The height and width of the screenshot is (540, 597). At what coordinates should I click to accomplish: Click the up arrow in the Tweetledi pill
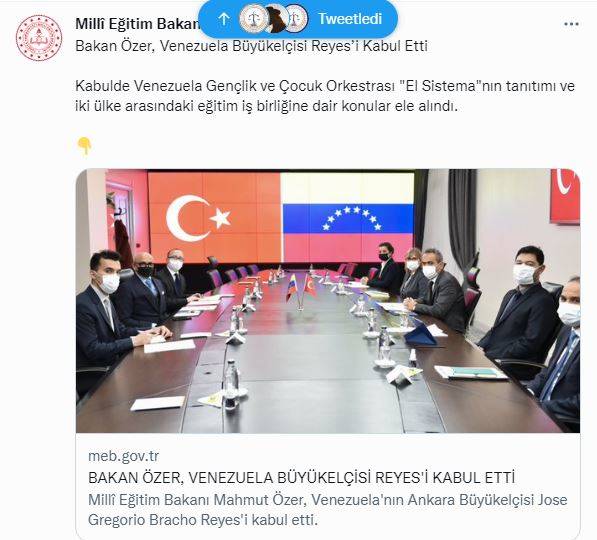[x=224, y=19]
